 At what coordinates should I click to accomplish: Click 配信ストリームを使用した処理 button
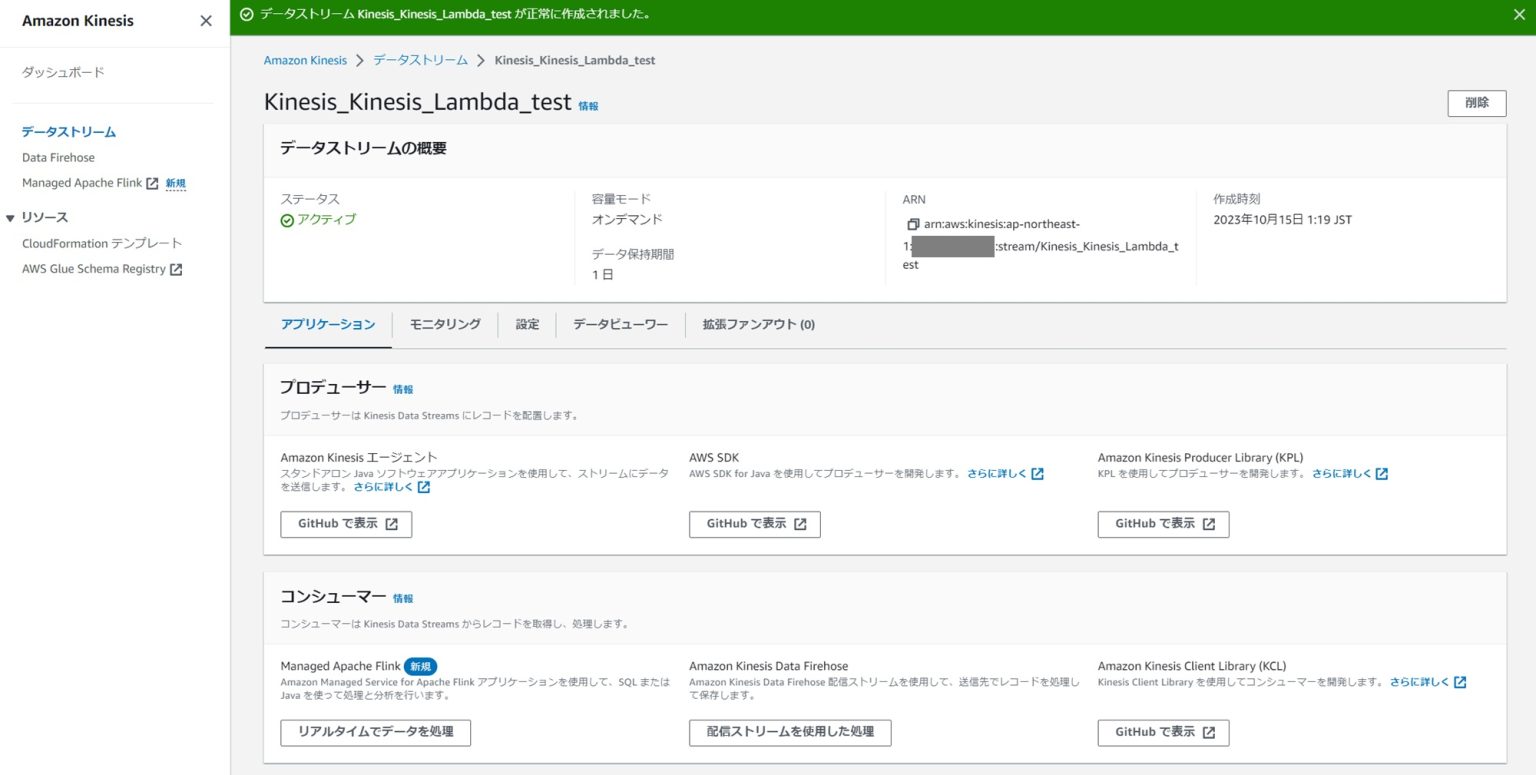tap(789, 732)
